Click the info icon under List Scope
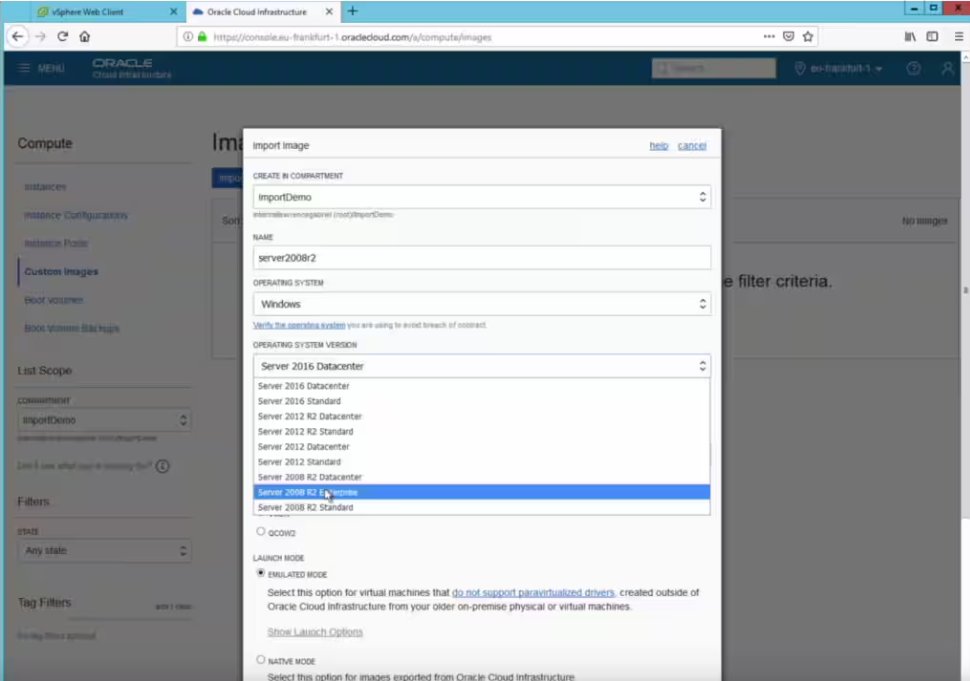970x681 pixels. (x=162, y=466)
